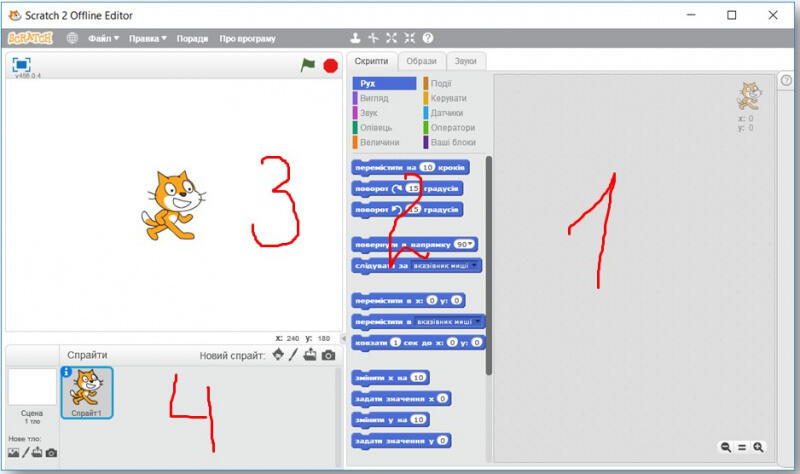Click the clockwise поворот 15 градусів block
The image size is (800, 474).
point(407,189)
